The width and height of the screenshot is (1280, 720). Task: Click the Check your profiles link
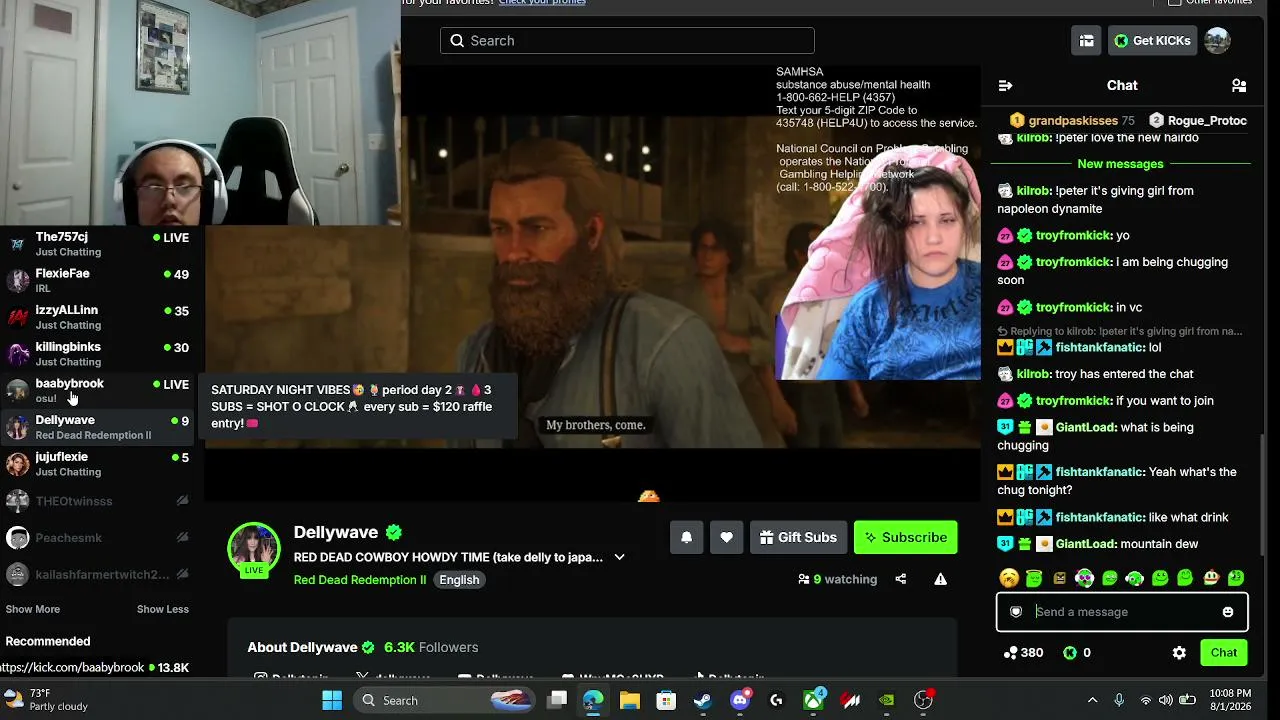542,3
